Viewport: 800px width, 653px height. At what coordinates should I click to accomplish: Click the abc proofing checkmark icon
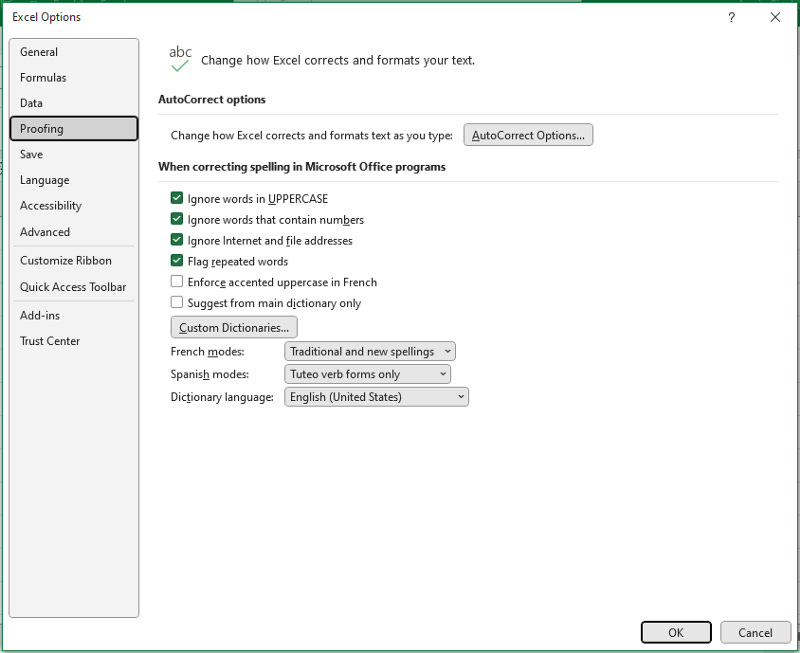click(180, 59)
